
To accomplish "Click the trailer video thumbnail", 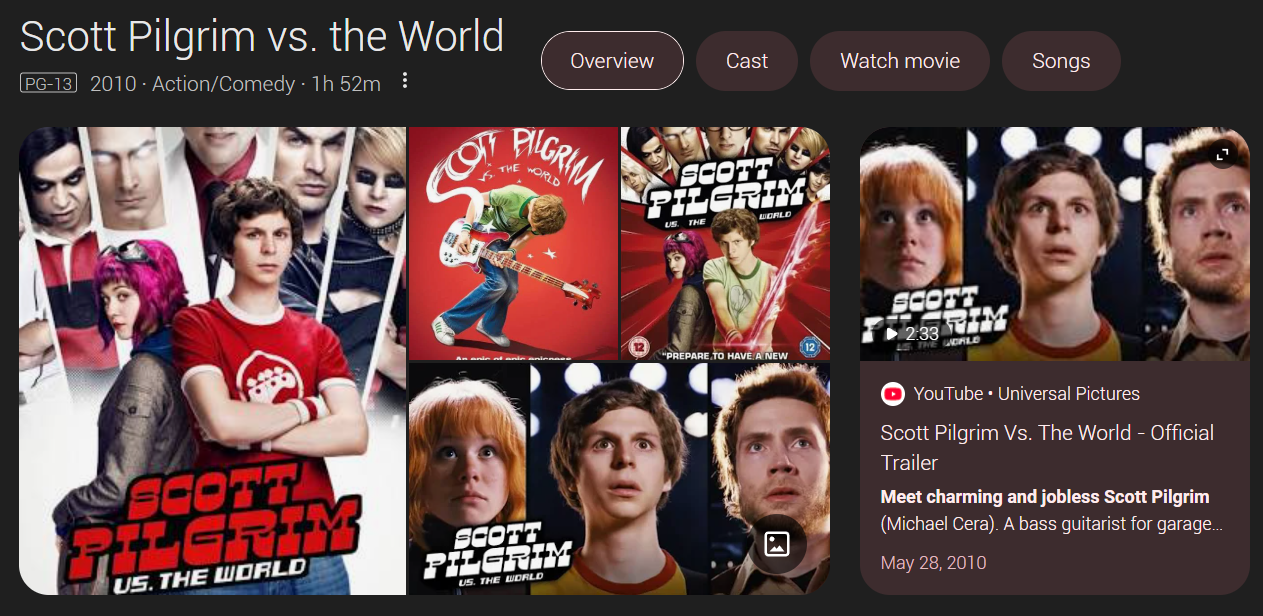I will point(1054,243).
